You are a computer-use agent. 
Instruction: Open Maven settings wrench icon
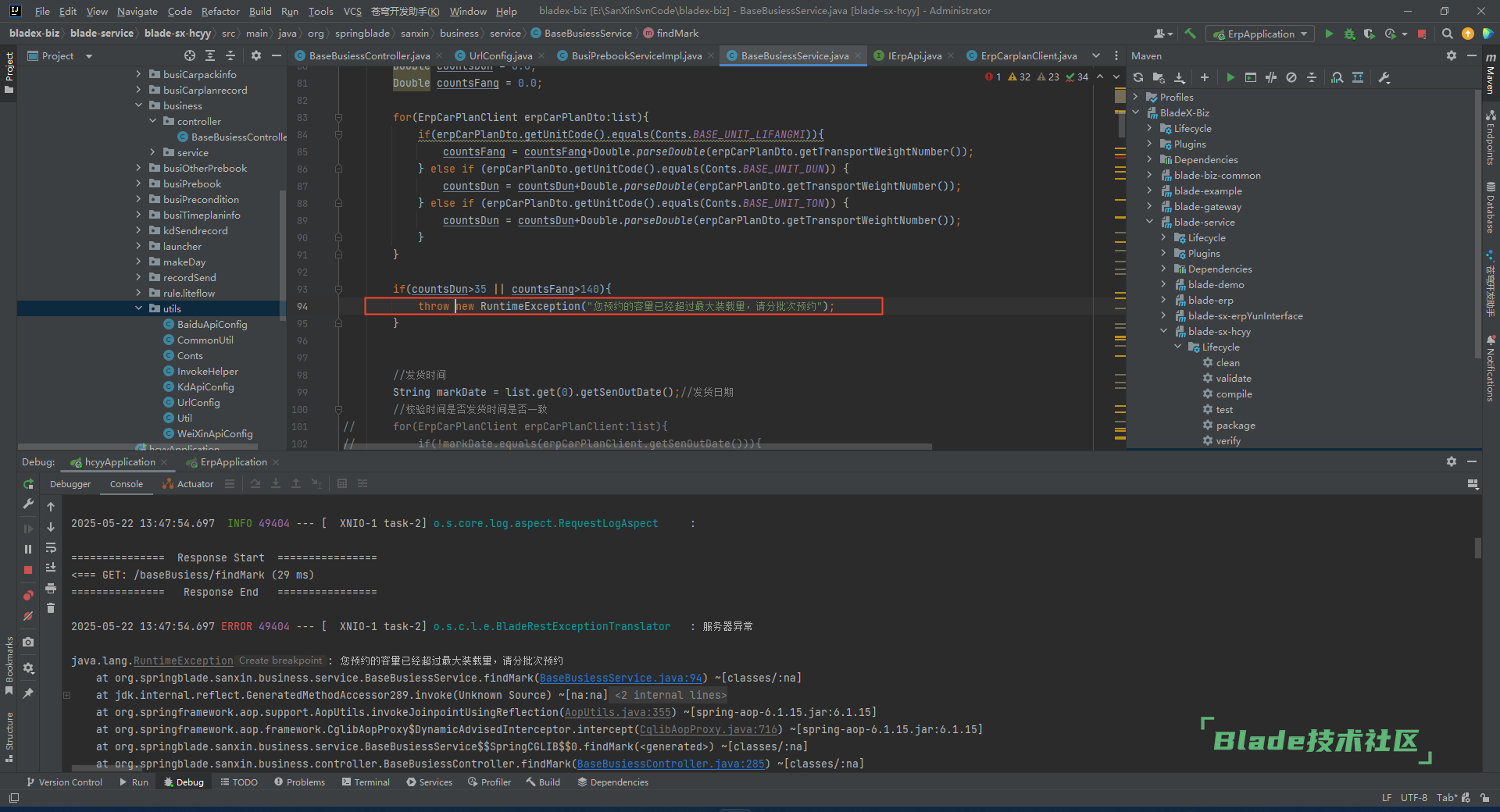pyautogui.click(x=1384, y=77)
